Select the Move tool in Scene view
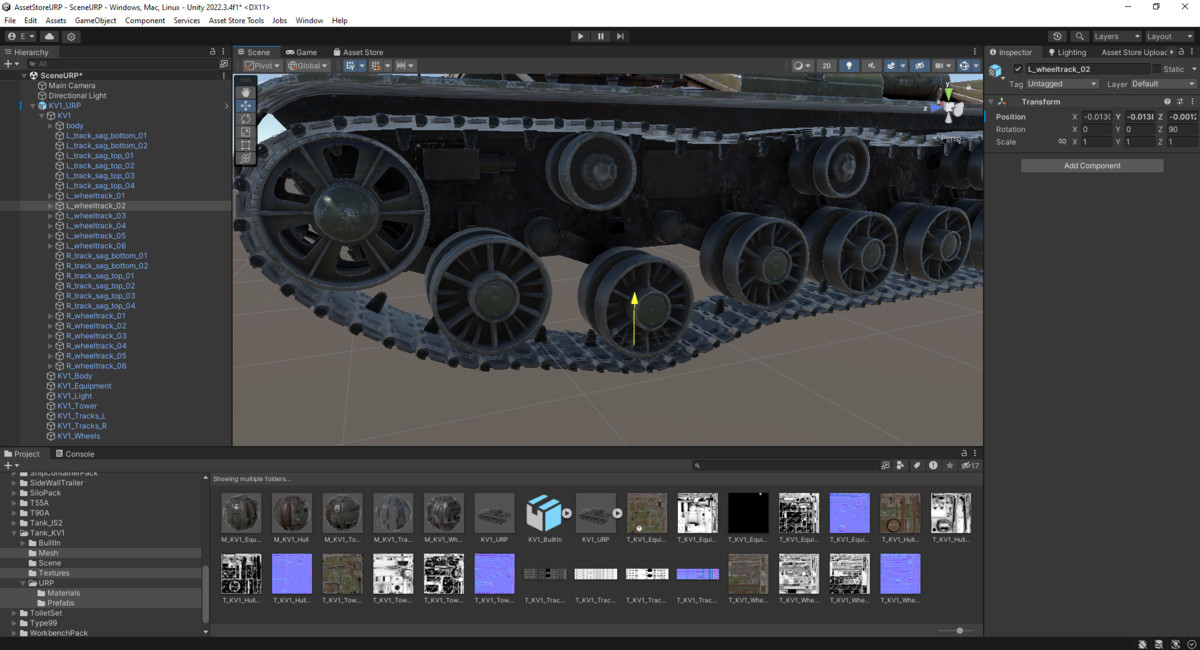1200x650 pixels. 246,105
